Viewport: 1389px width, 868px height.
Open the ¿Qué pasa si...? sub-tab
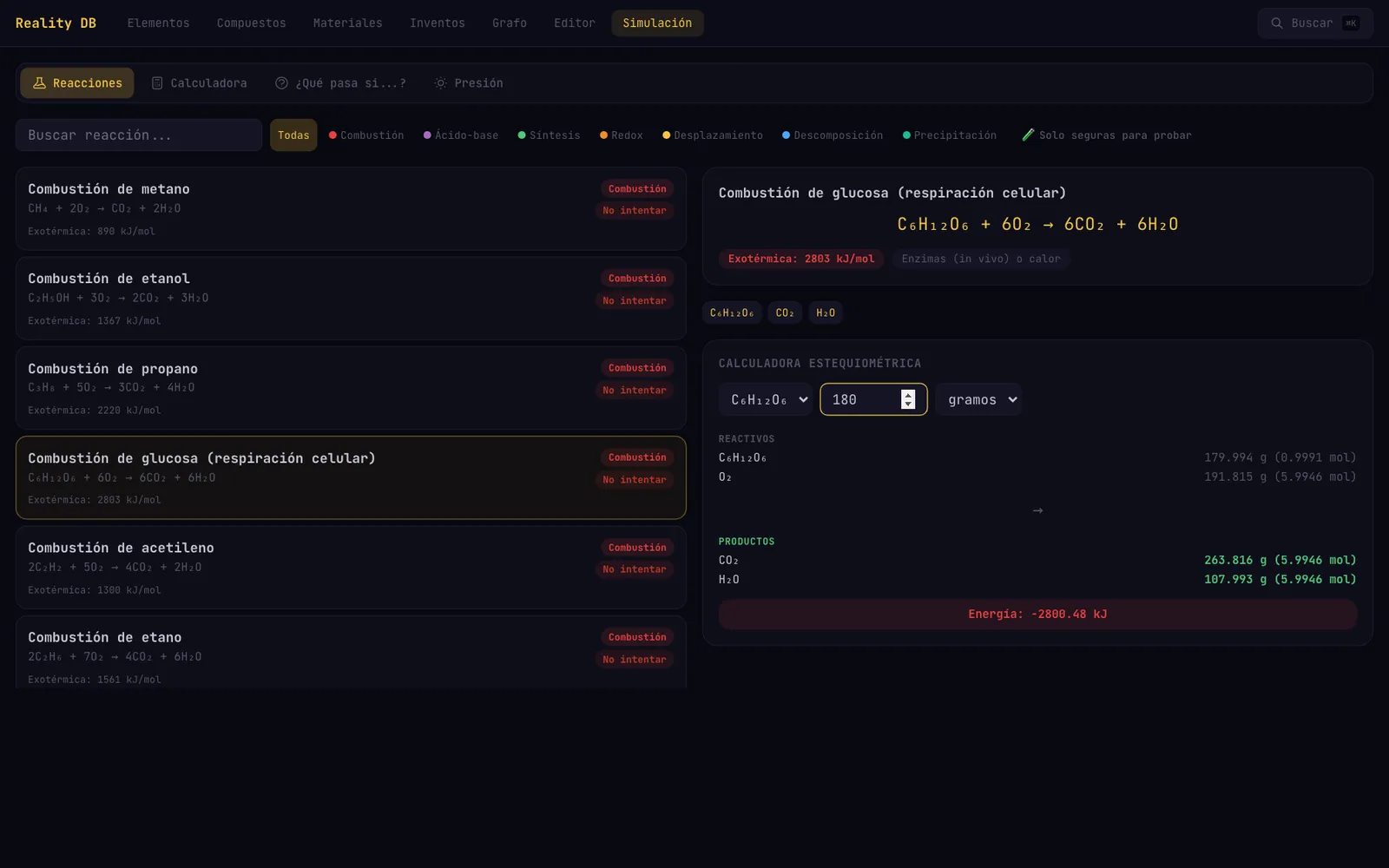(x=340, y=83)
